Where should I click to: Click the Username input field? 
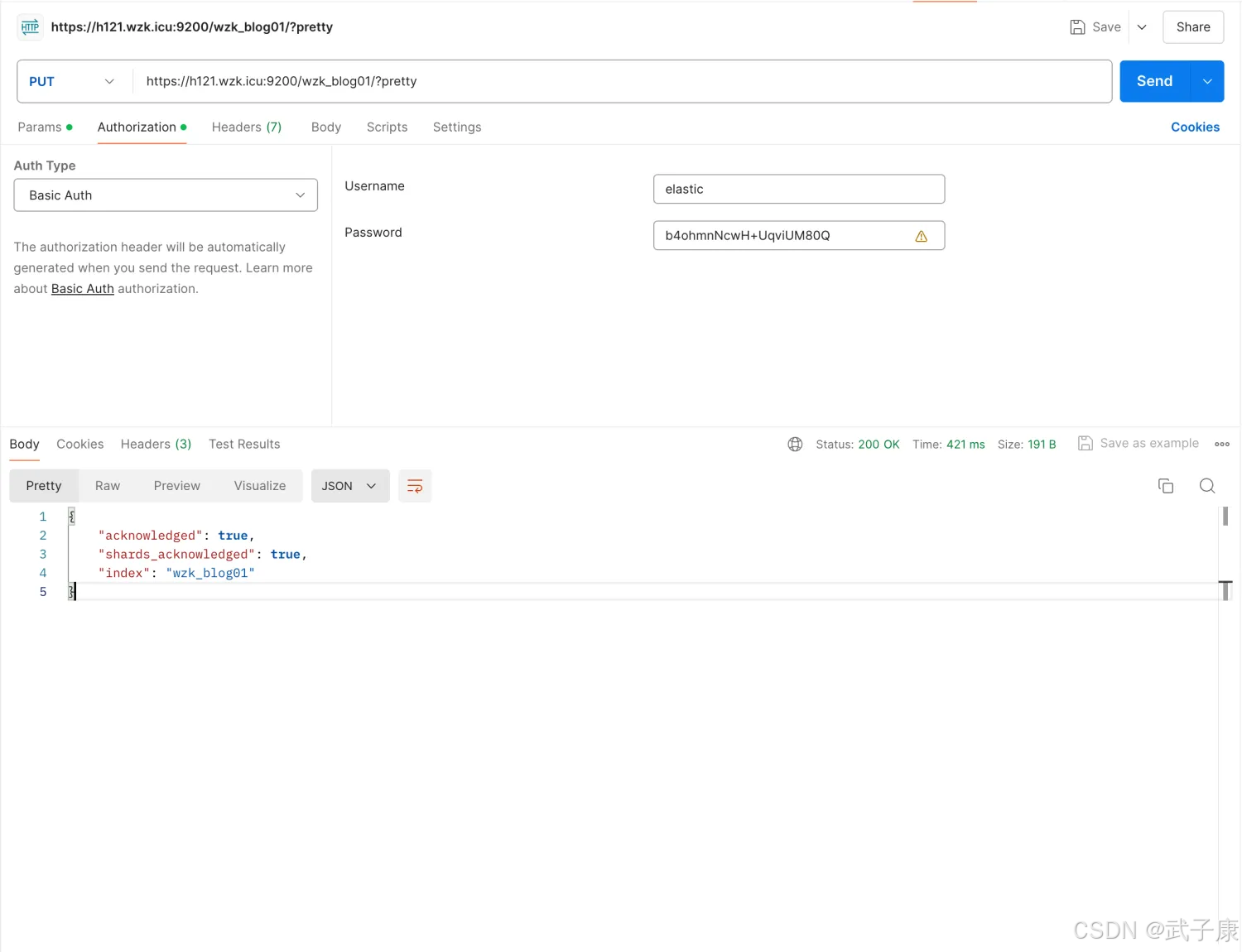798,190
